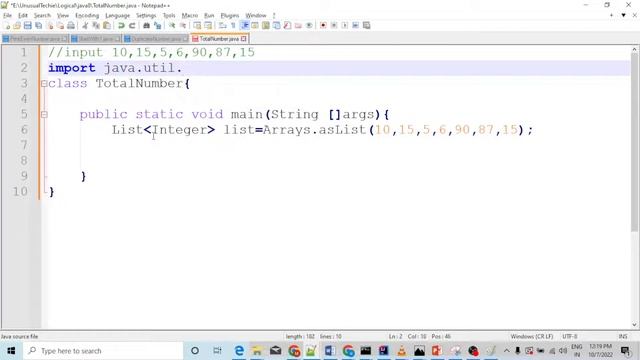Screen dimensions: 640x360
Task: Toggle synchronized vertical scrolling
Action: pos(197,25)
